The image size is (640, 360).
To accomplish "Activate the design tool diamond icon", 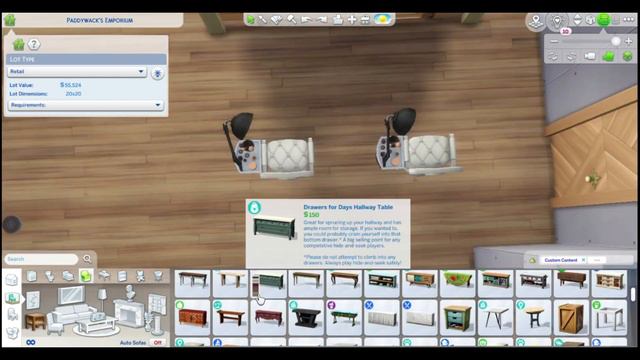I will [x=277, y=19].
